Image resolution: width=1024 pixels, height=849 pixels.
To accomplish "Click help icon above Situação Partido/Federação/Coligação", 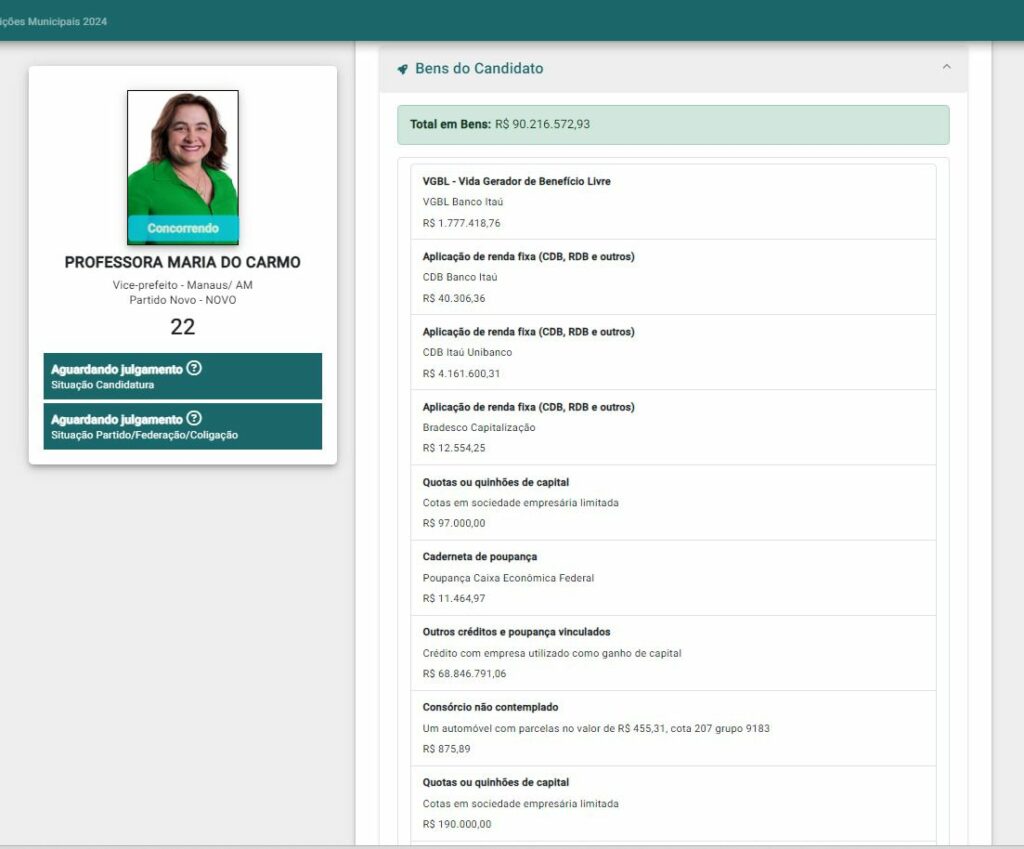I will (194, 418).
